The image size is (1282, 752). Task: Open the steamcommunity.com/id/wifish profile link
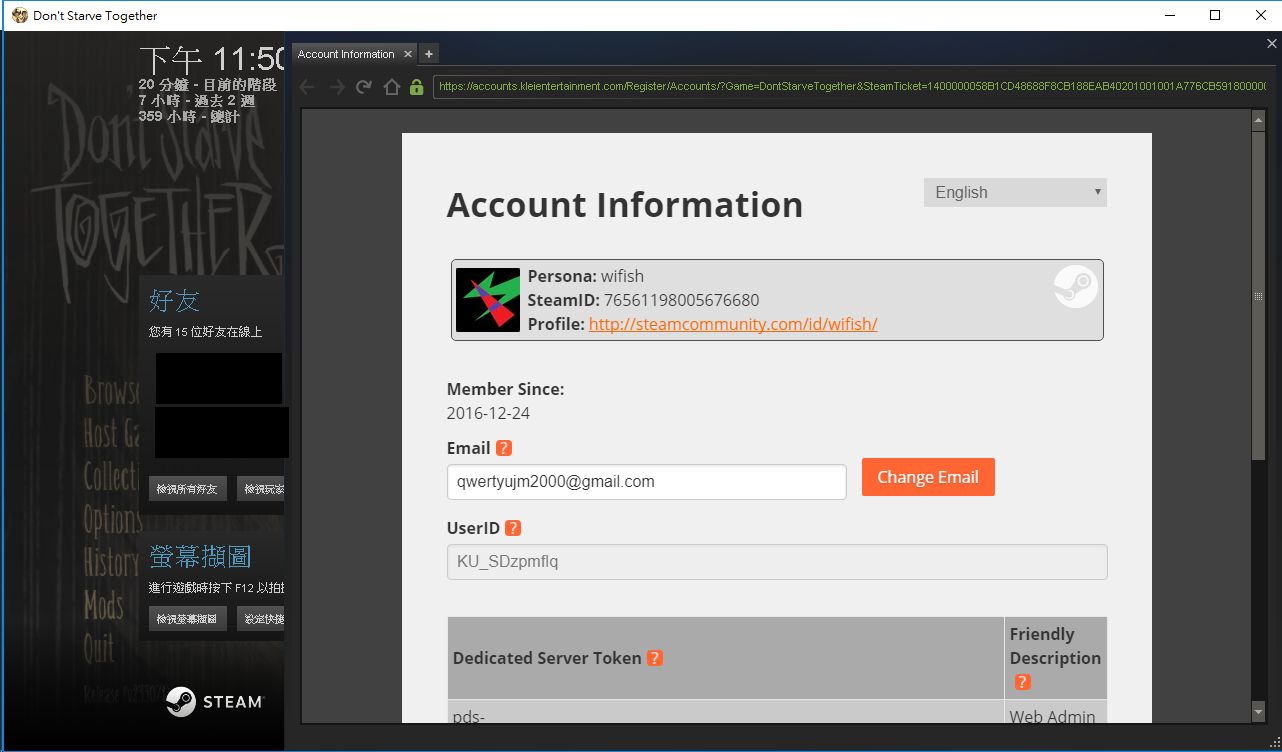click(733, 324)
